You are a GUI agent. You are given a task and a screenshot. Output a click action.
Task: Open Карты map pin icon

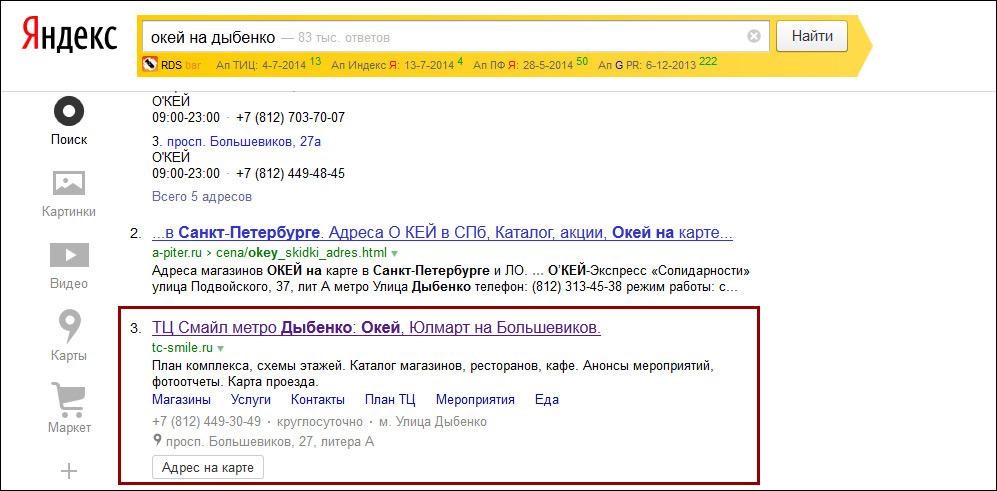point(69,326)
